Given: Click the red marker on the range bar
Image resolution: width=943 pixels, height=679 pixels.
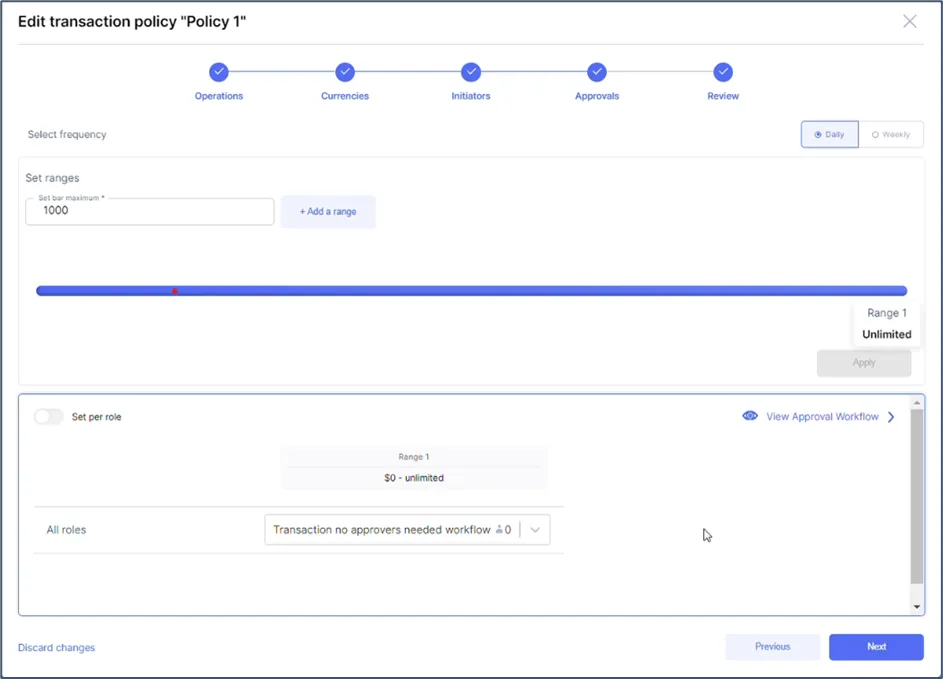Looking at the screenshot, I should click(174, 291).
